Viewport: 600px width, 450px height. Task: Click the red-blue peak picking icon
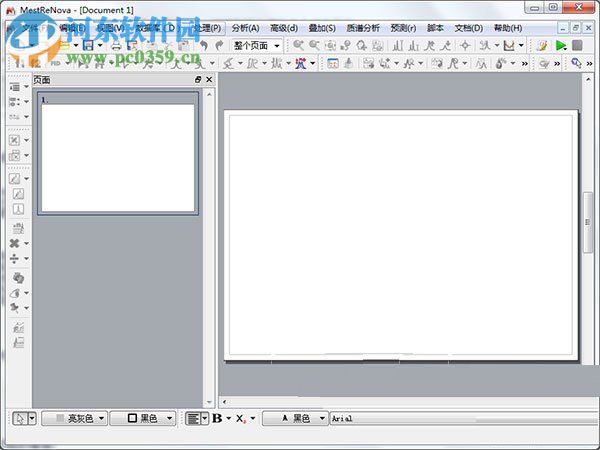click(301, 63)
